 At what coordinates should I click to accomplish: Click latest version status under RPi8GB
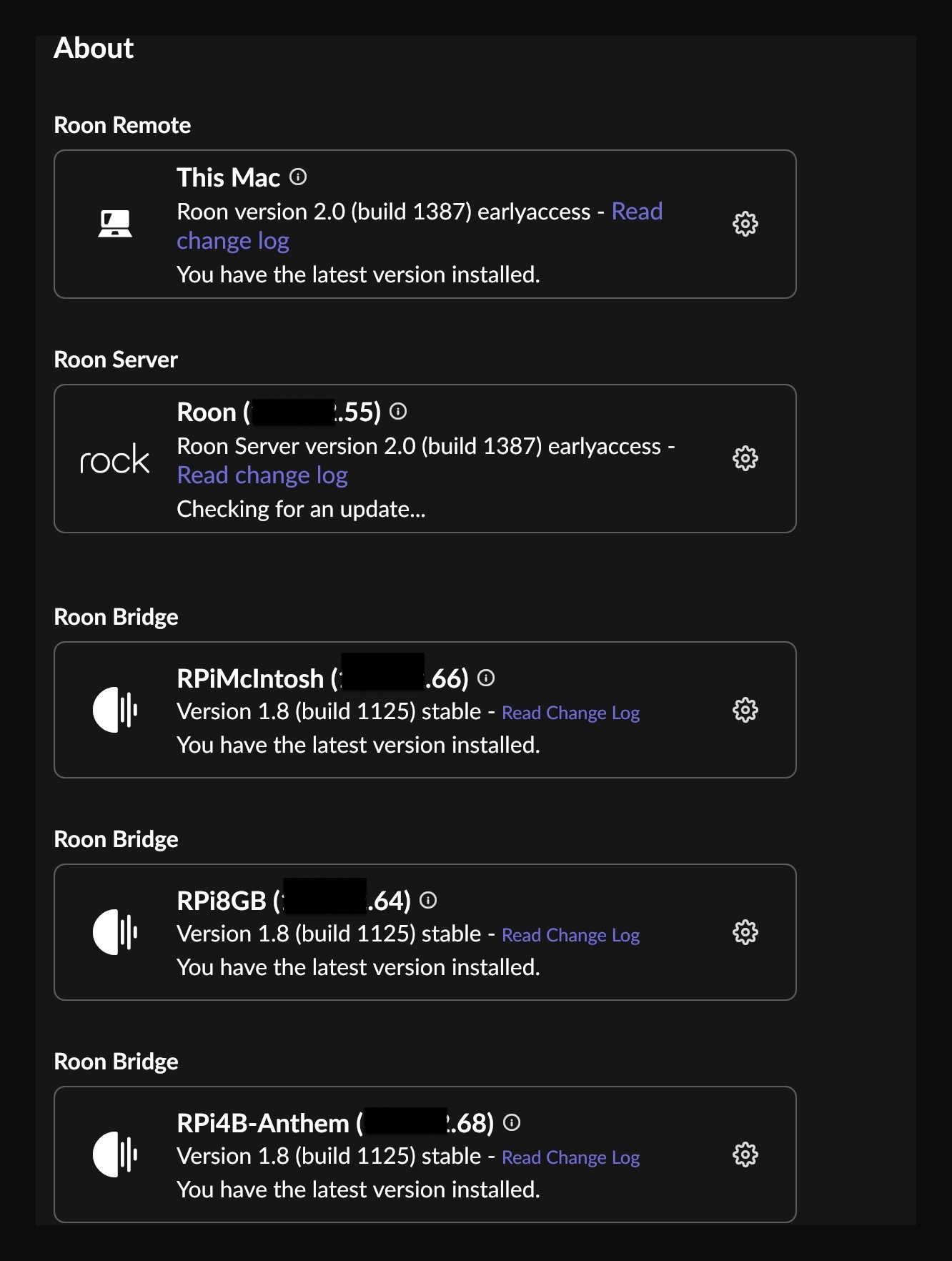click(x=358, y=967)
